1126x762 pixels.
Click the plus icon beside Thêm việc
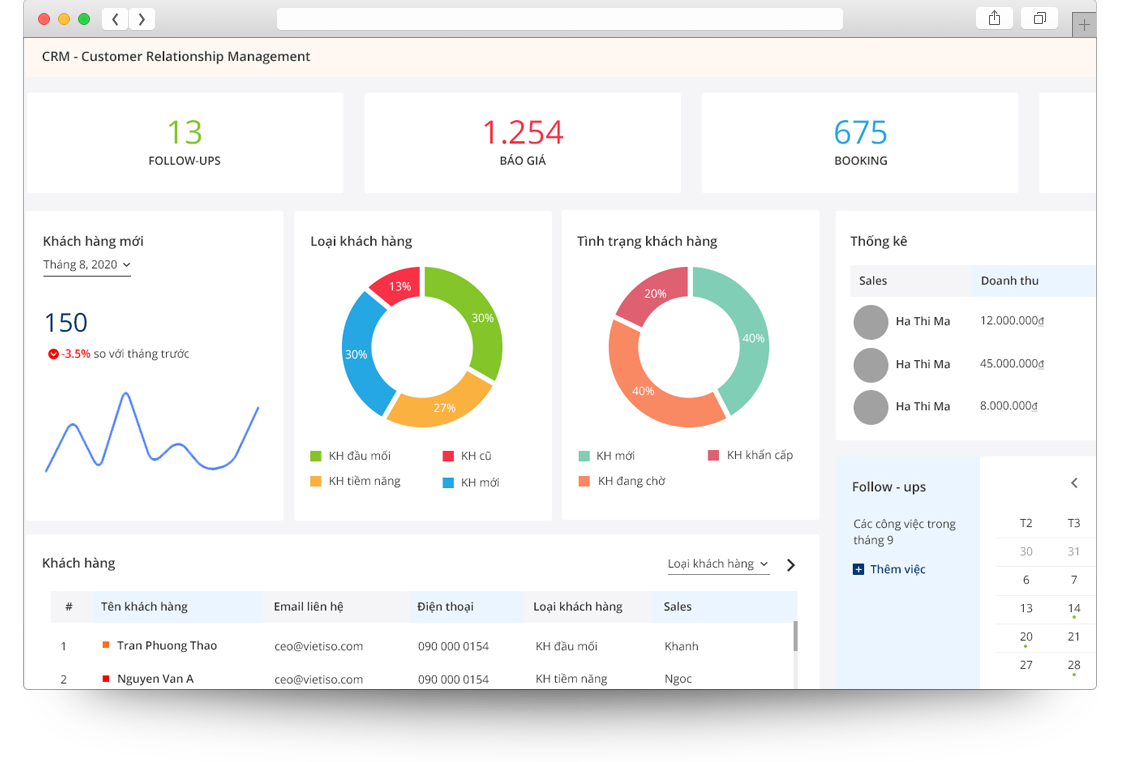coord(858,569)
